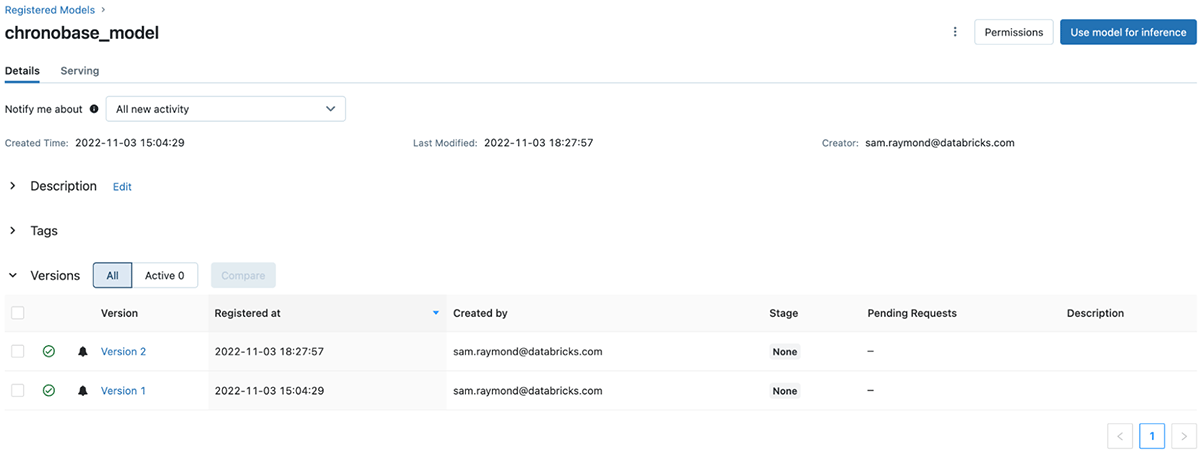Image resolution: width=1200 pixels, height=474 pixels.
Task: Expand the Tags section
Action: click(x=13, y=231)
